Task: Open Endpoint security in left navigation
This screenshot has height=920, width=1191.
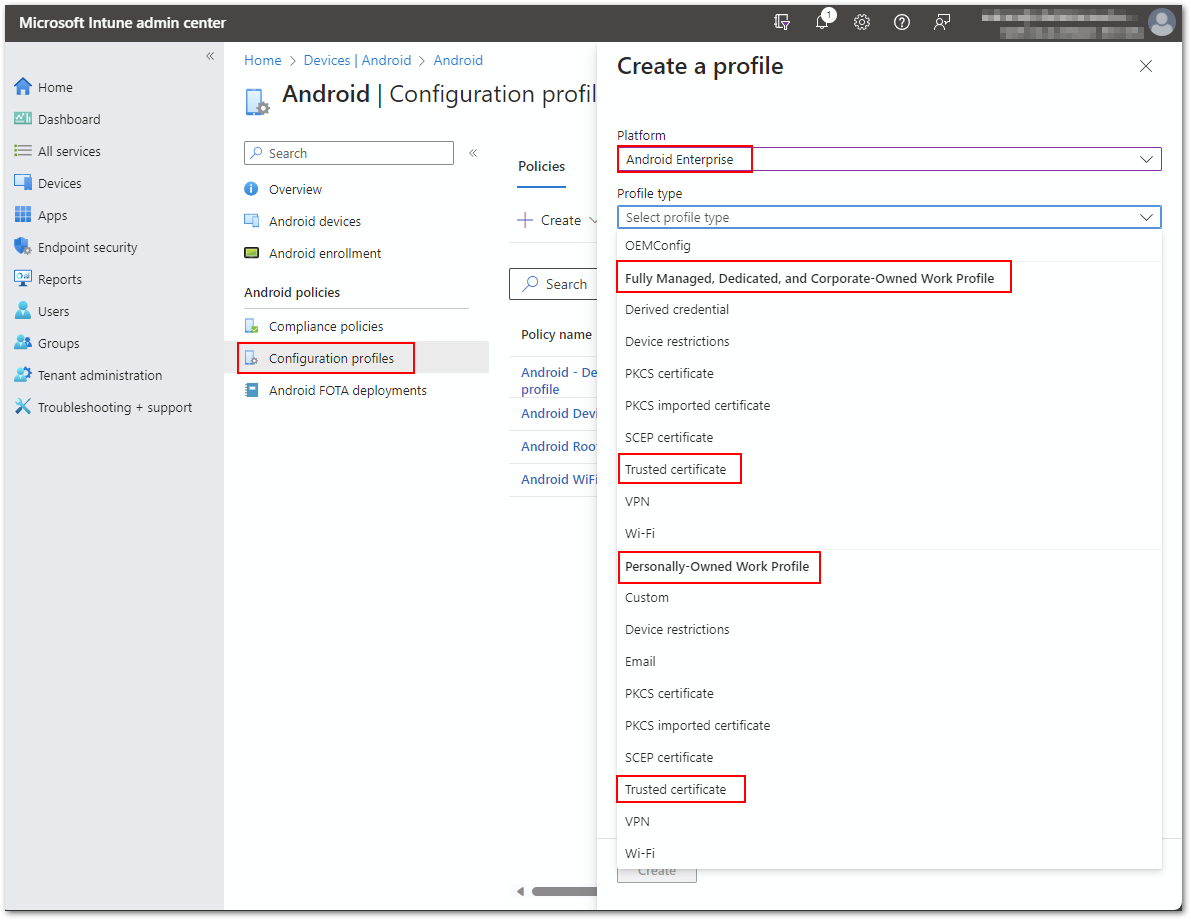Action: [87, 247]
